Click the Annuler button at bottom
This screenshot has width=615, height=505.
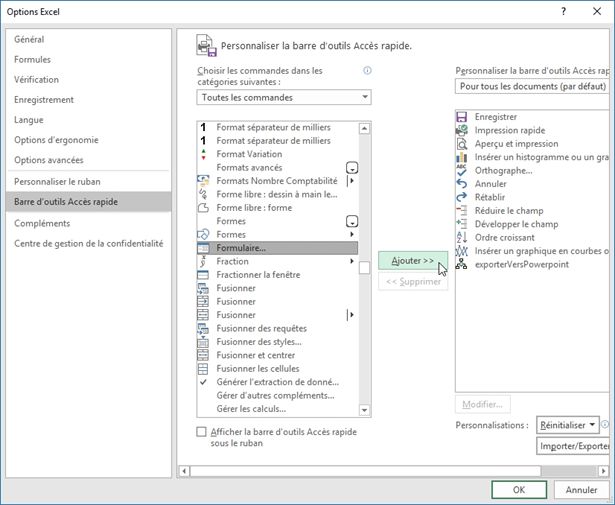click(x=581, y=490)
